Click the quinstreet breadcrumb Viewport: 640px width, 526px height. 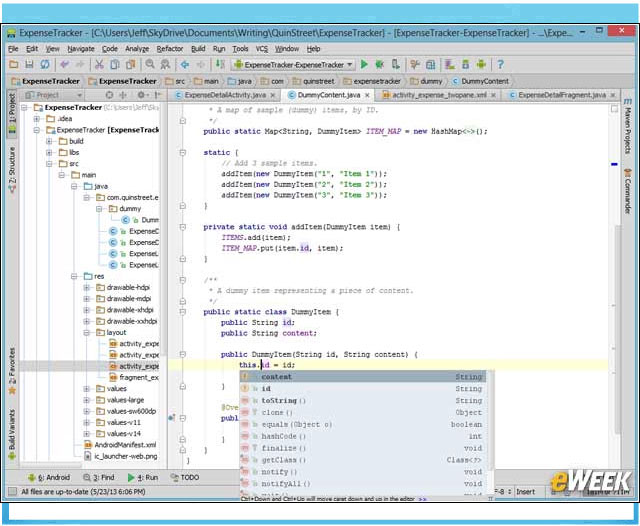[313, 81]
